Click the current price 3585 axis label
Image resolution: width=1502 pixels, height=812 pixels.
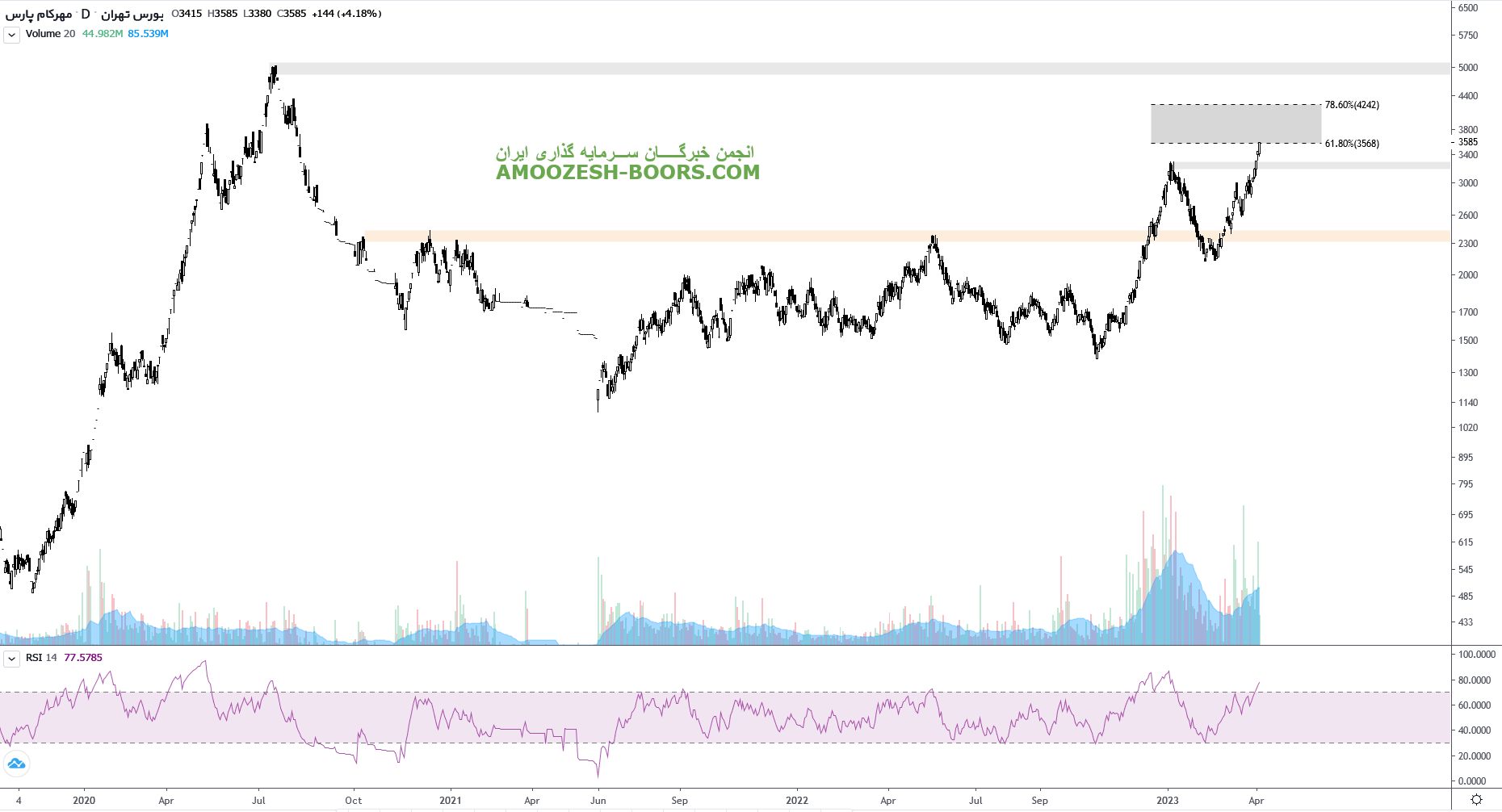[1467, 142]
